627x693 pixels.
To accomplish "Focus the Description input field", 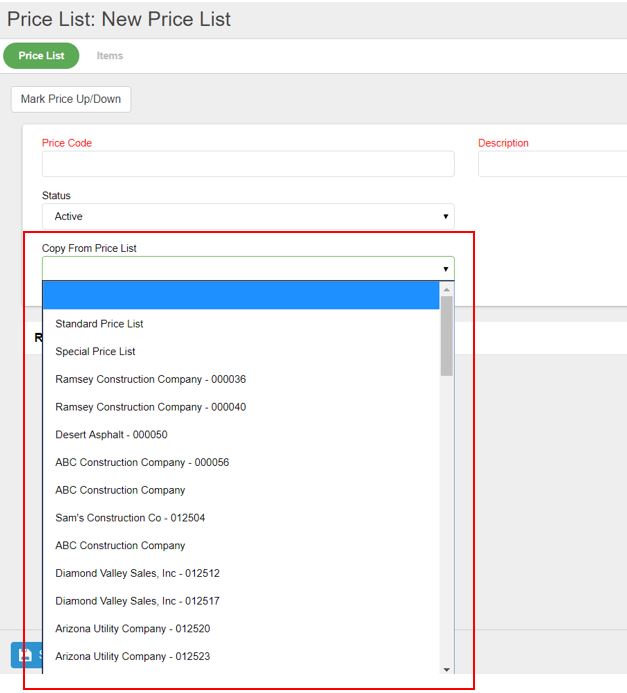I will click(552, 164).
